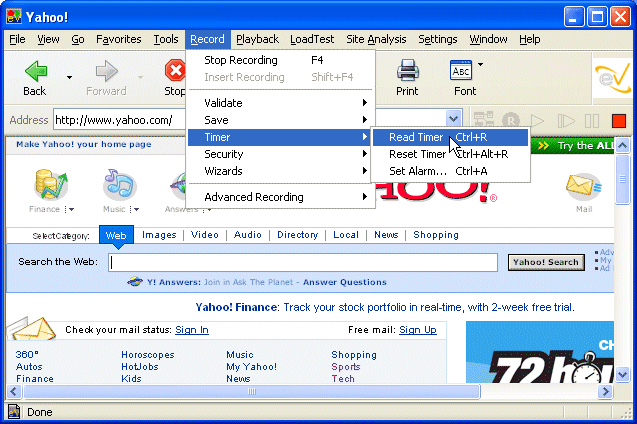Open the Favorites menu
637x424 pixels.
(x=119, y=39)
